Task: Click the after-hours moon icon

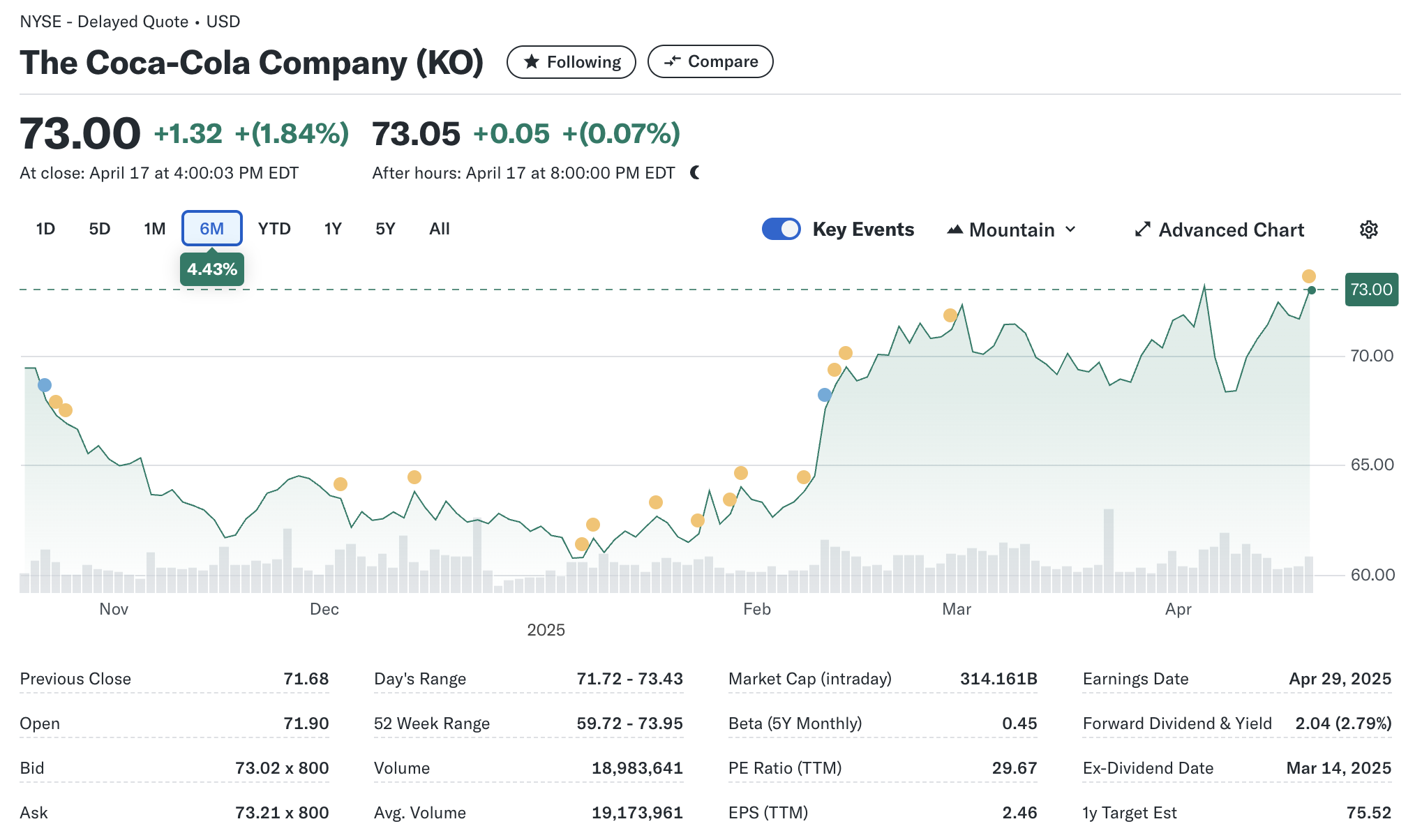Action: (695, 172)
